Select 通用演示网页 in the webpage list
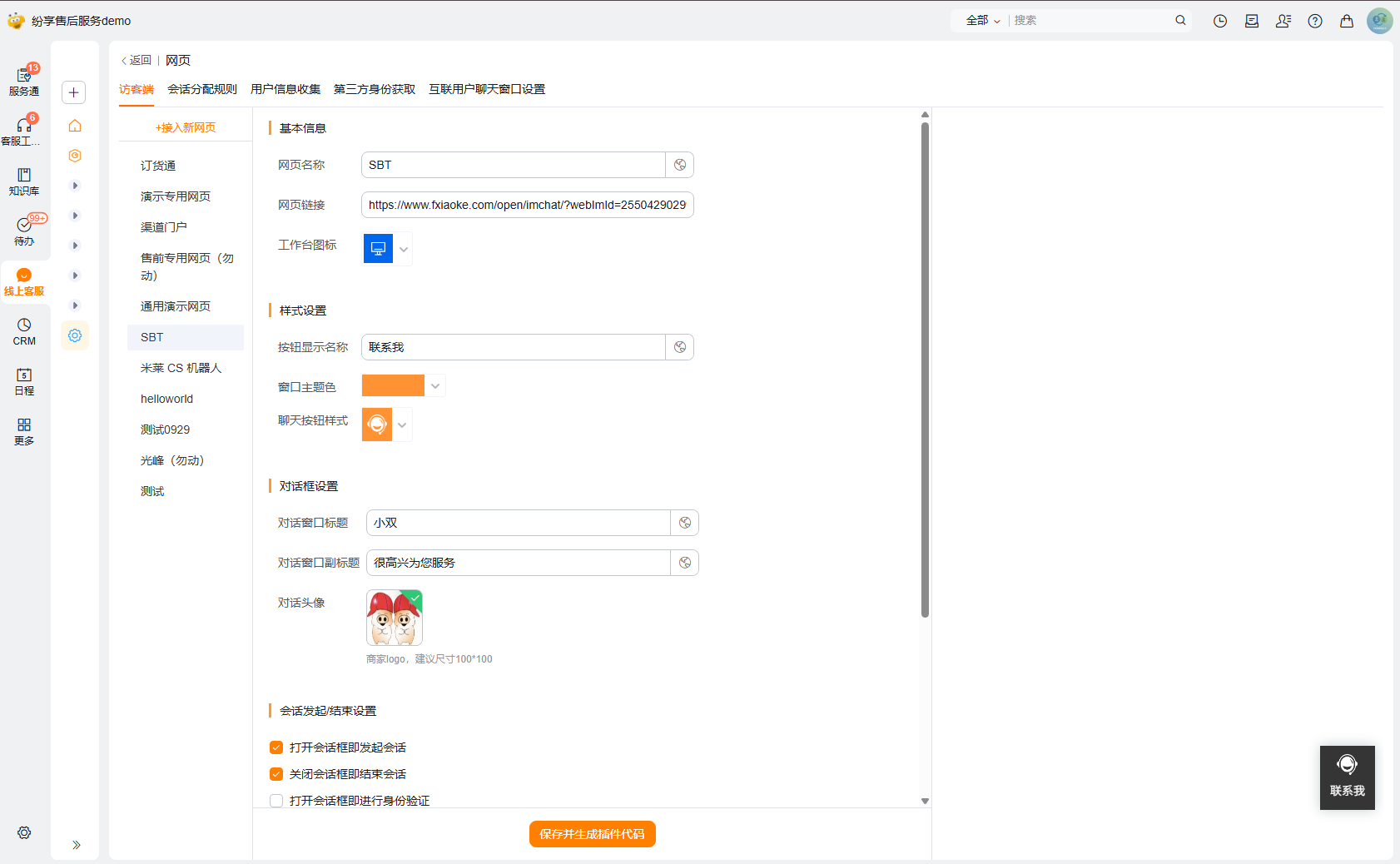1400x864 pixels. point(186,306)
